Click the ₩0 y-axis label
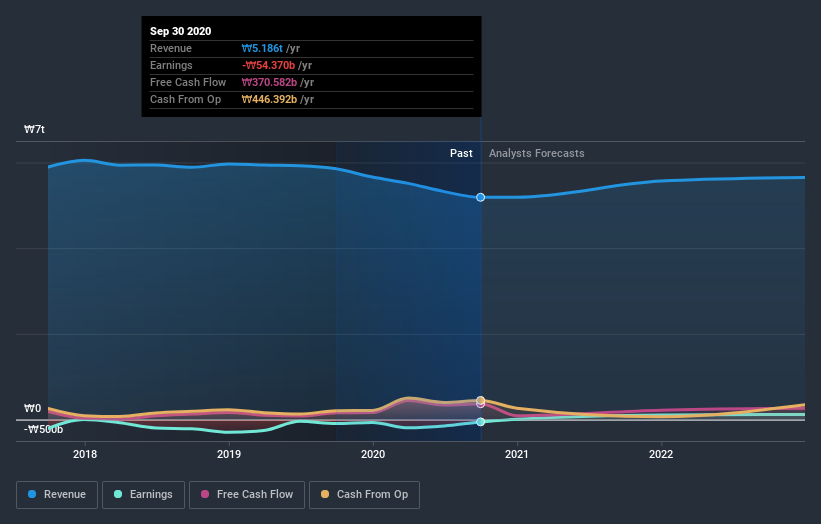Screen dimensions: 821x524 click(x=32, y=408)
